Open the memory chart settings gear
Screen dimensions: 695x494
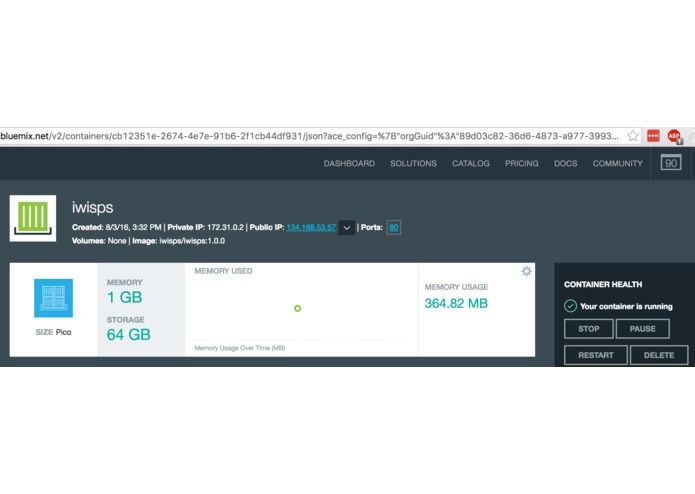526,271
